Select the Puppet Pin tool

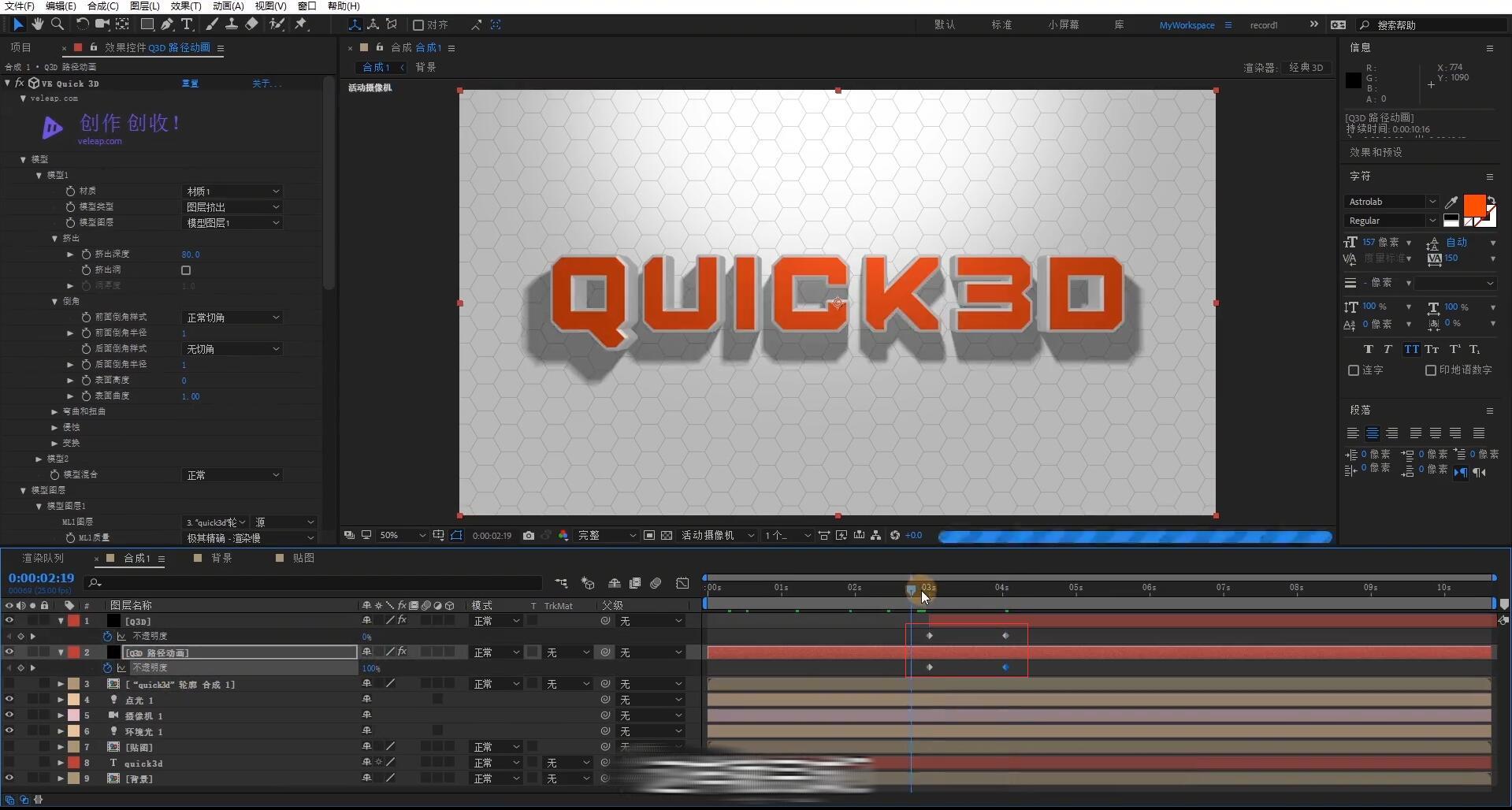300,24
